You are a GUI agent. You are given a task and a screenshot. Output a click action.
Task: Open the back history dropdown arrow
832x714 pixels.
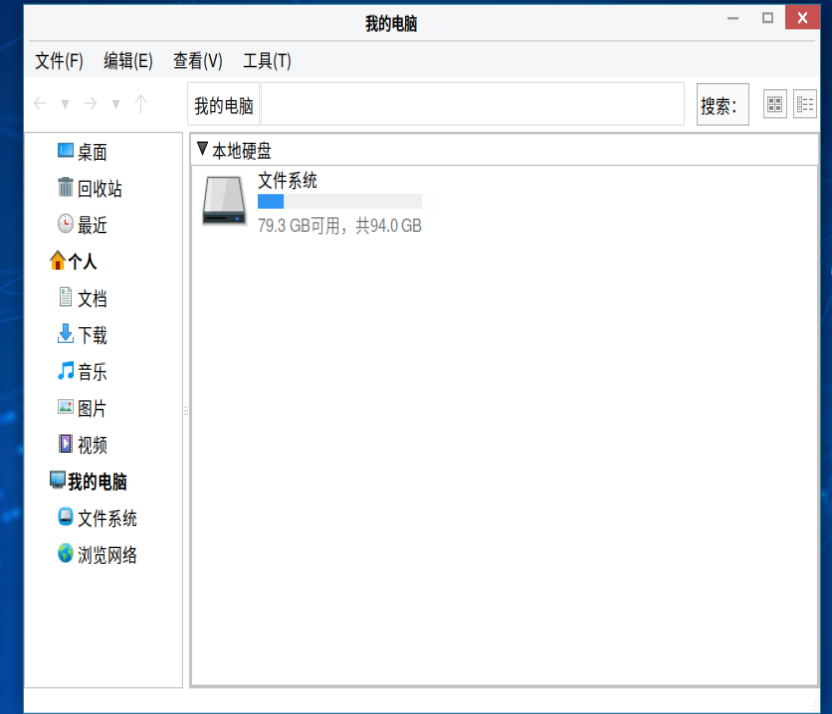pos(65,105)
